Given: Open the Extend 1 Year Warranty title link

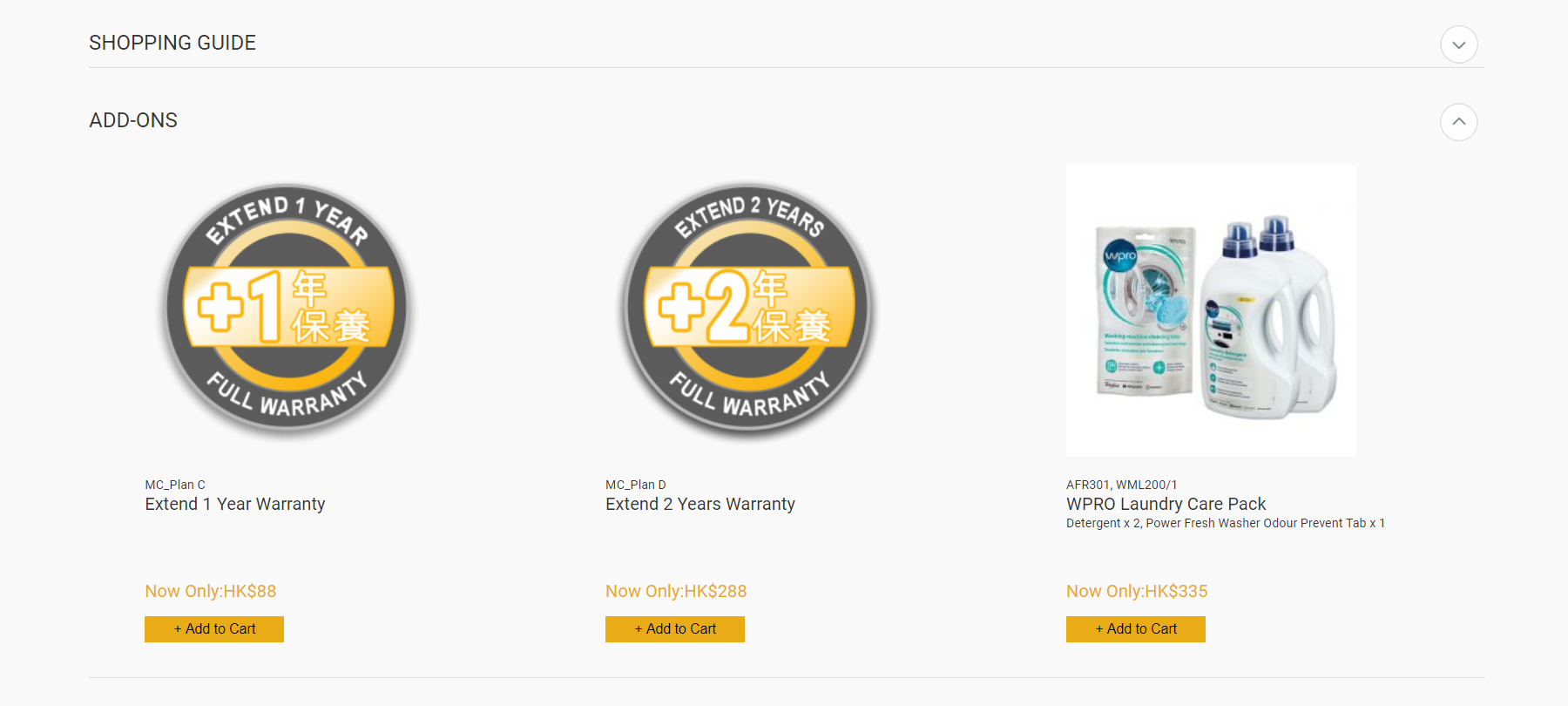Looking at the screenshot, I should (x=235, y=504).
